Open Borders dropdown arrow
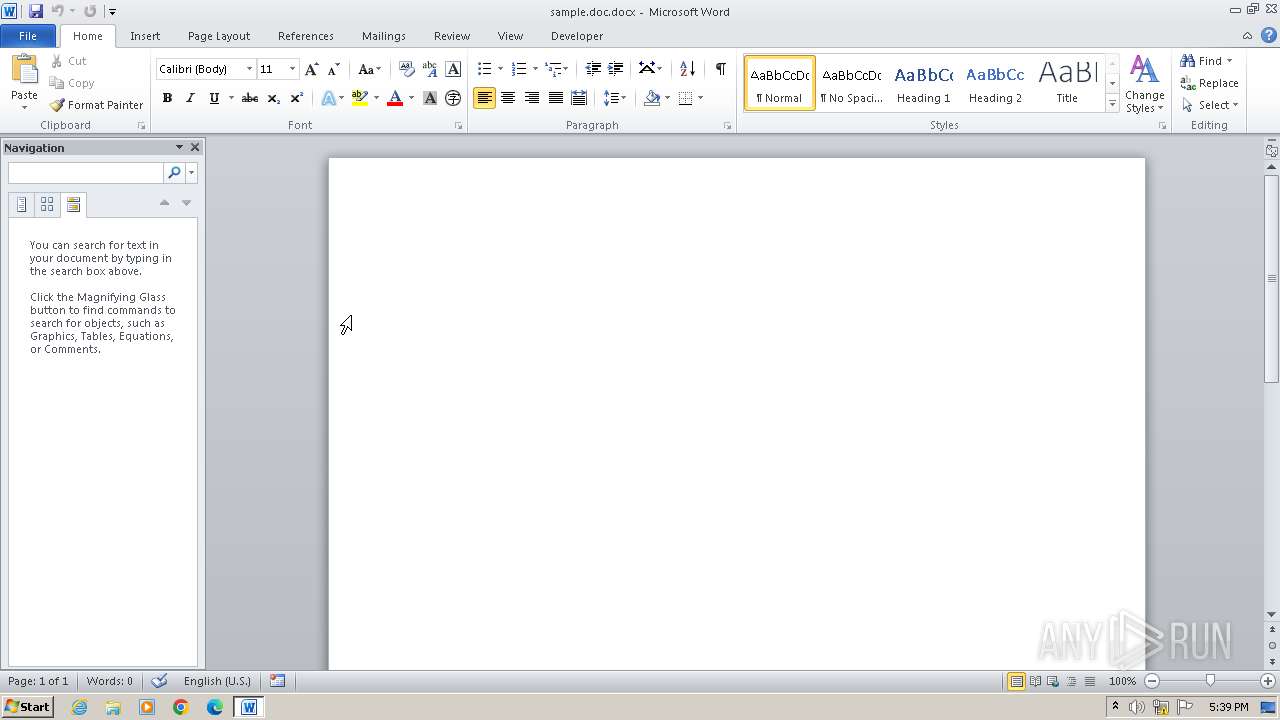This screenshot has height=720, width=1280. click(x=700, y=98)
